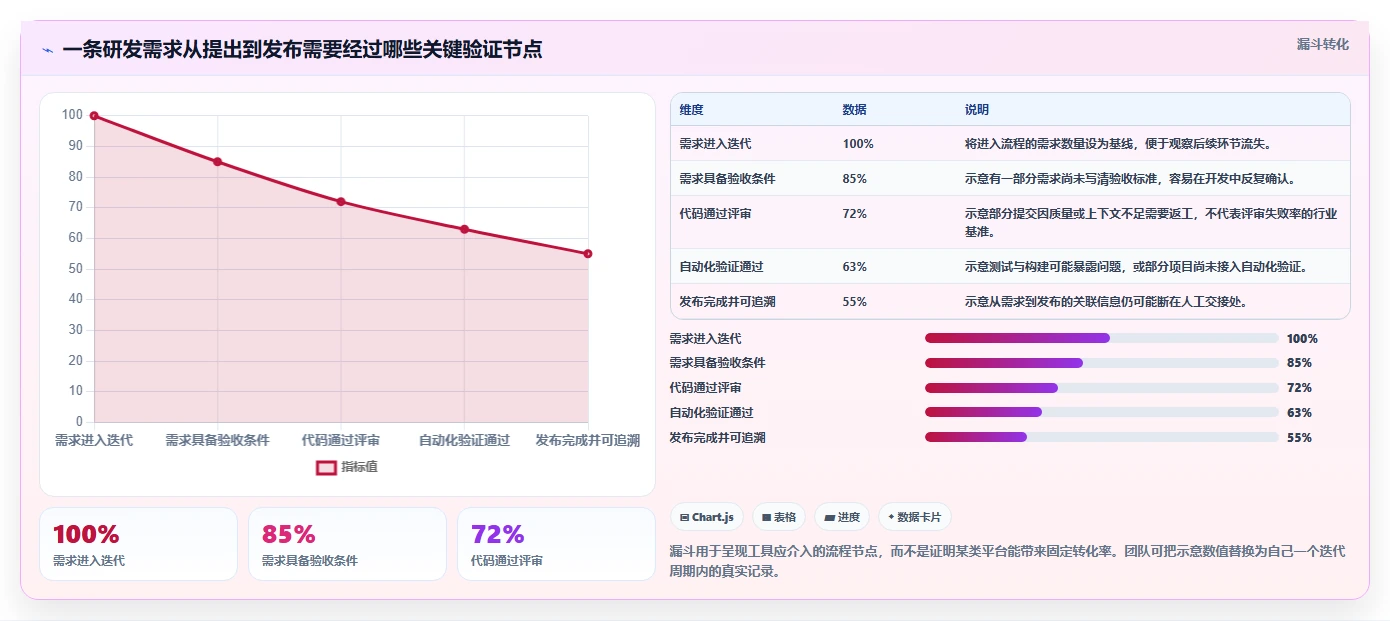This screenshot has height=621, width=1390.
Task: Click the 自动化验证通过 x-axis label on chart
Action: click(x=464, y=440)
